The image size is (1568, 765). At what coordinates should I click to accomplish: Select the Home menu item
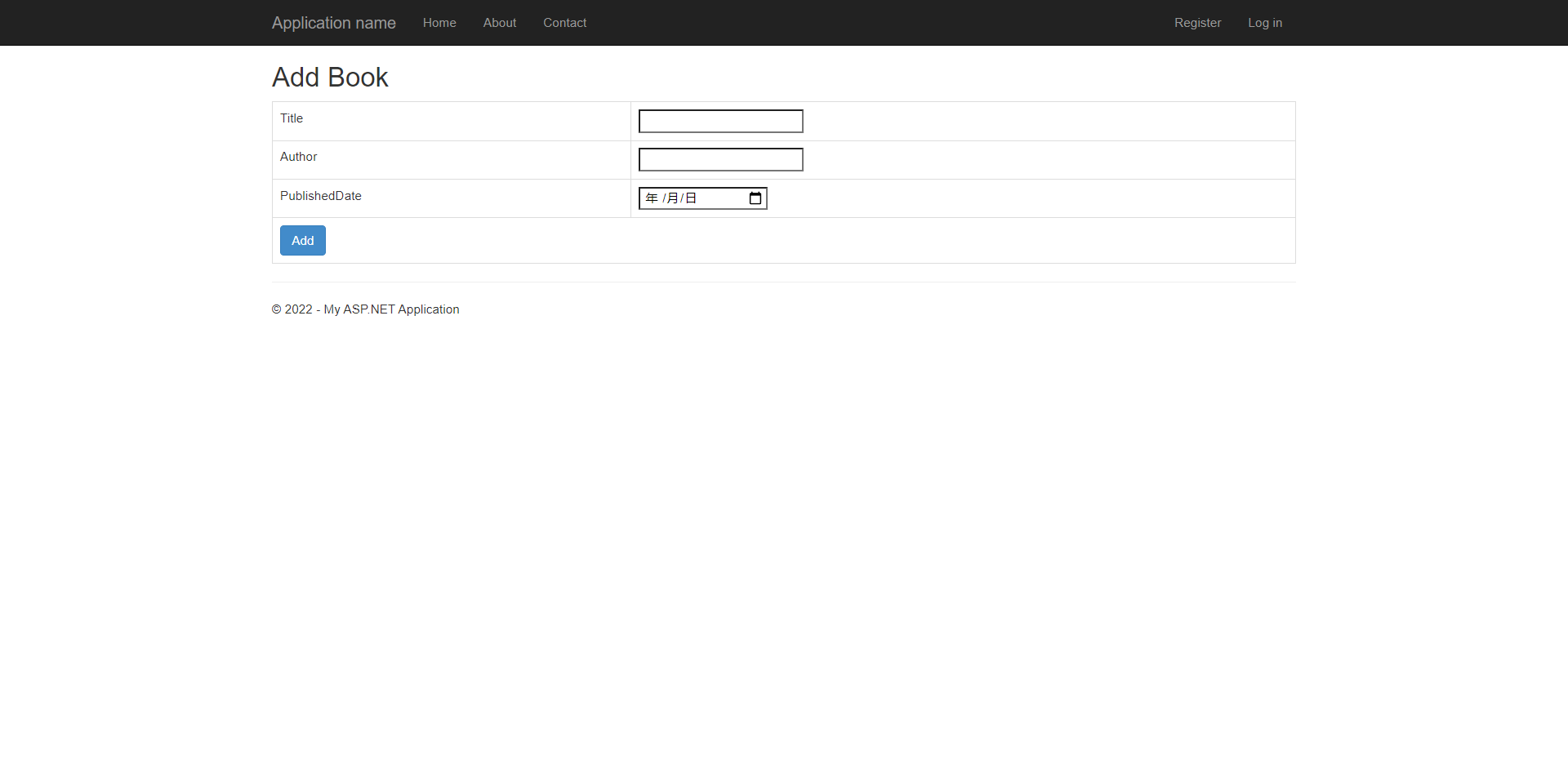click(439, 22)
